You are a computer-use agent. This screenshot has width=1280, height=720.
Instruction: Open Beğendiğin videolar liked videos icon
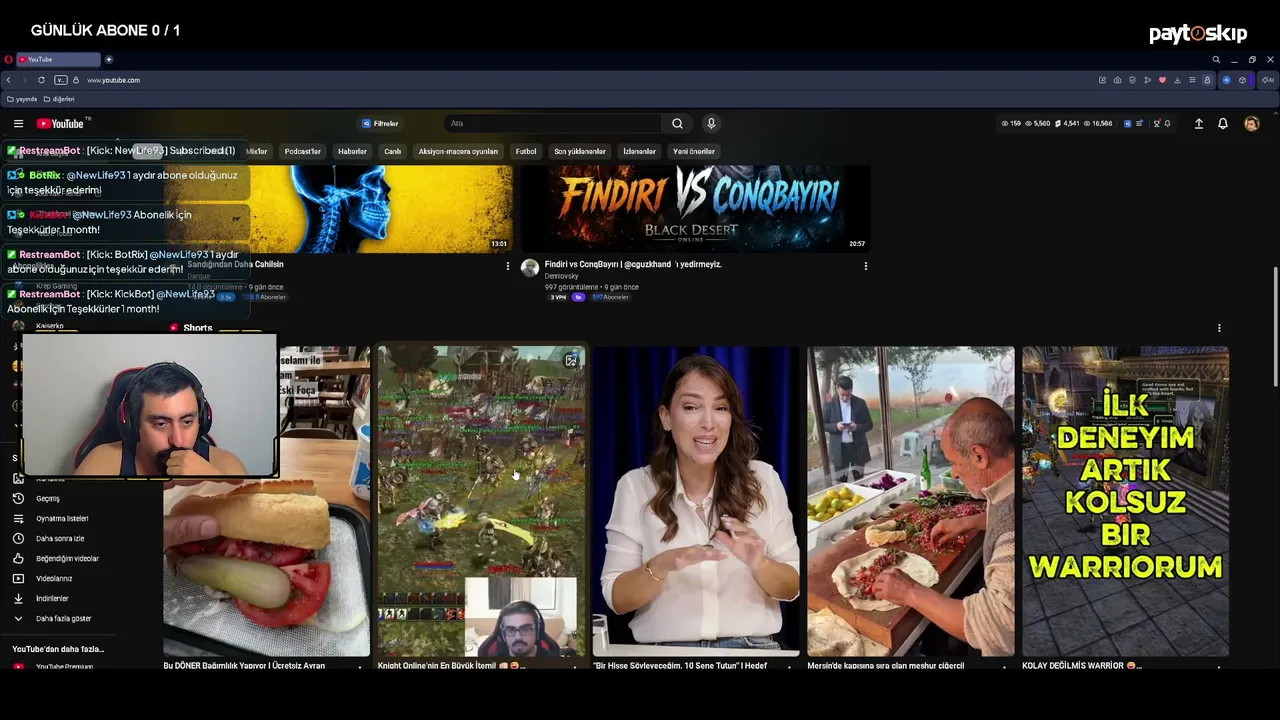click(18, 558)
